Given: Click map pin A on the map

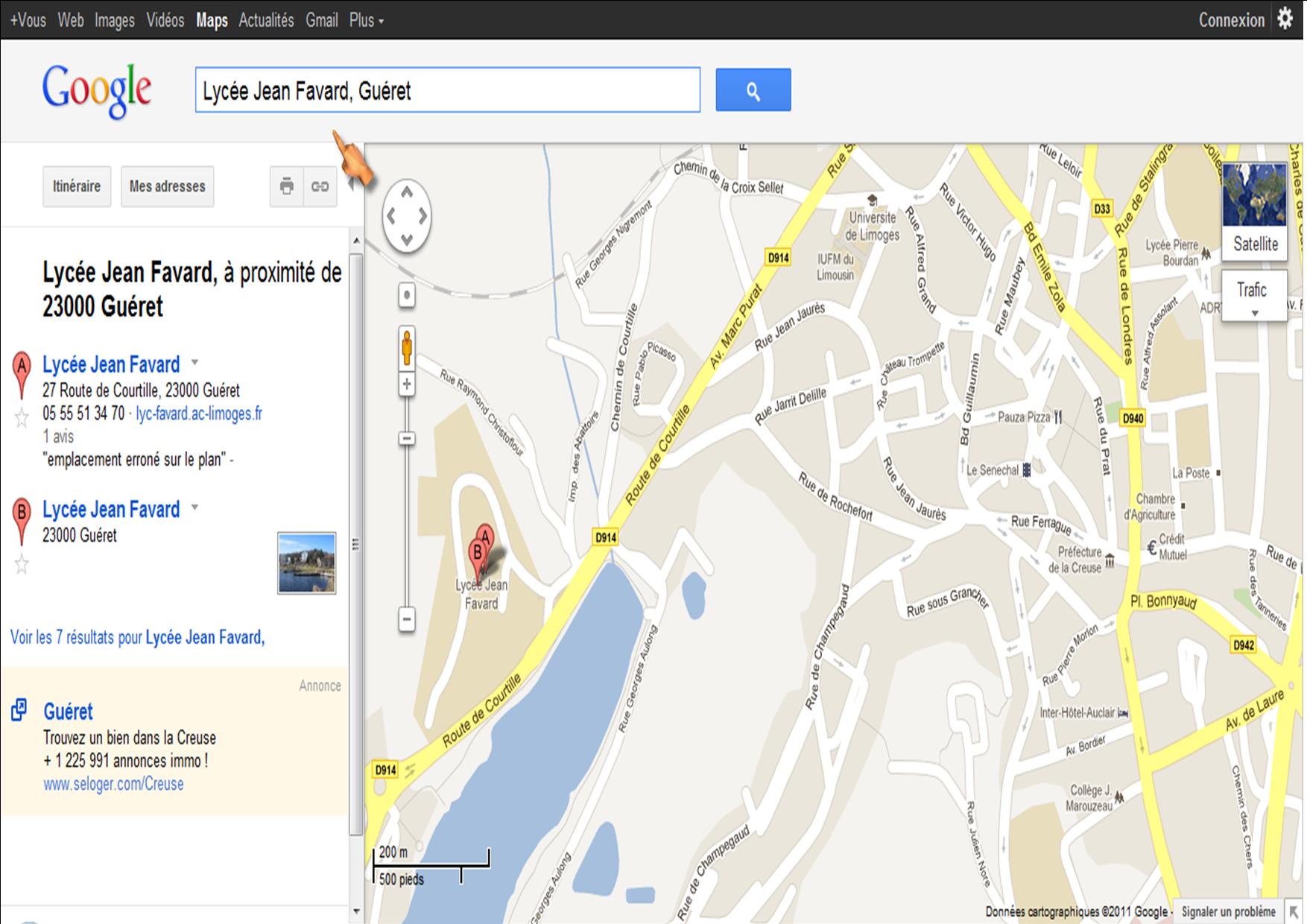Looking at the screenshot, I should (x=486, y=535).
